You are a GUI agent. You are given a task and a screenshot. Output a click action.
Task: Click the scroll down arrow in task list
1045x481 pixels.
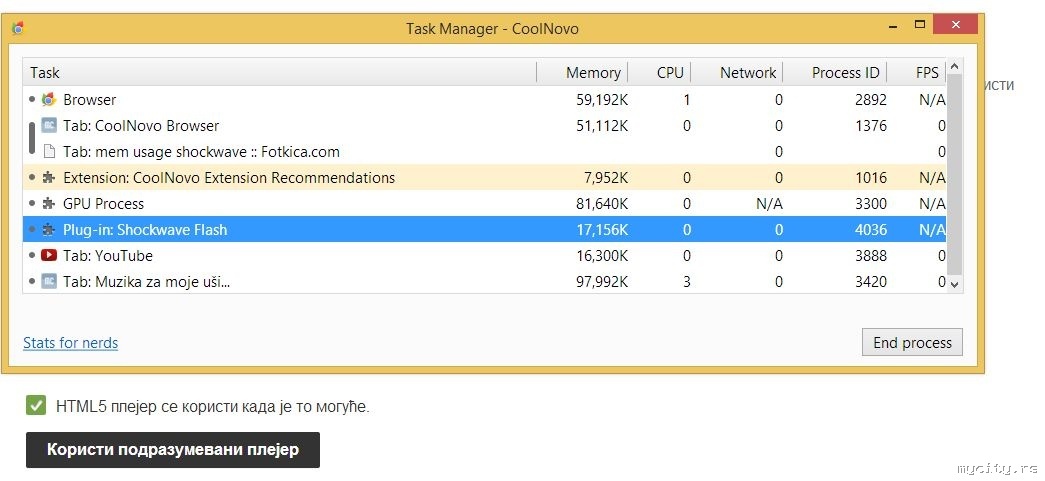click(954, 284)
